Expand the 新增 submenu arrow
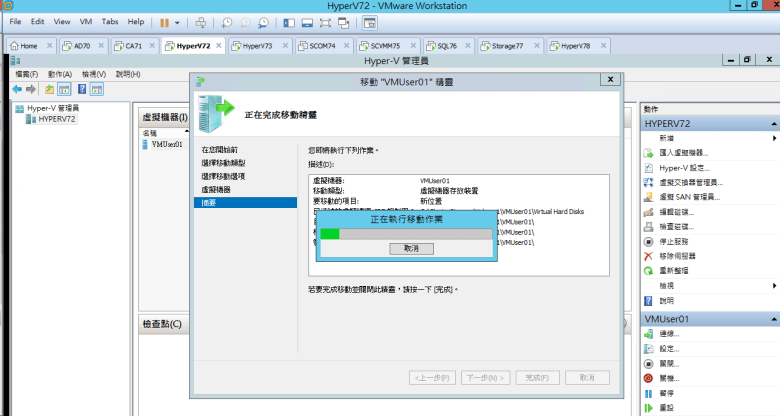 (774, 138)
